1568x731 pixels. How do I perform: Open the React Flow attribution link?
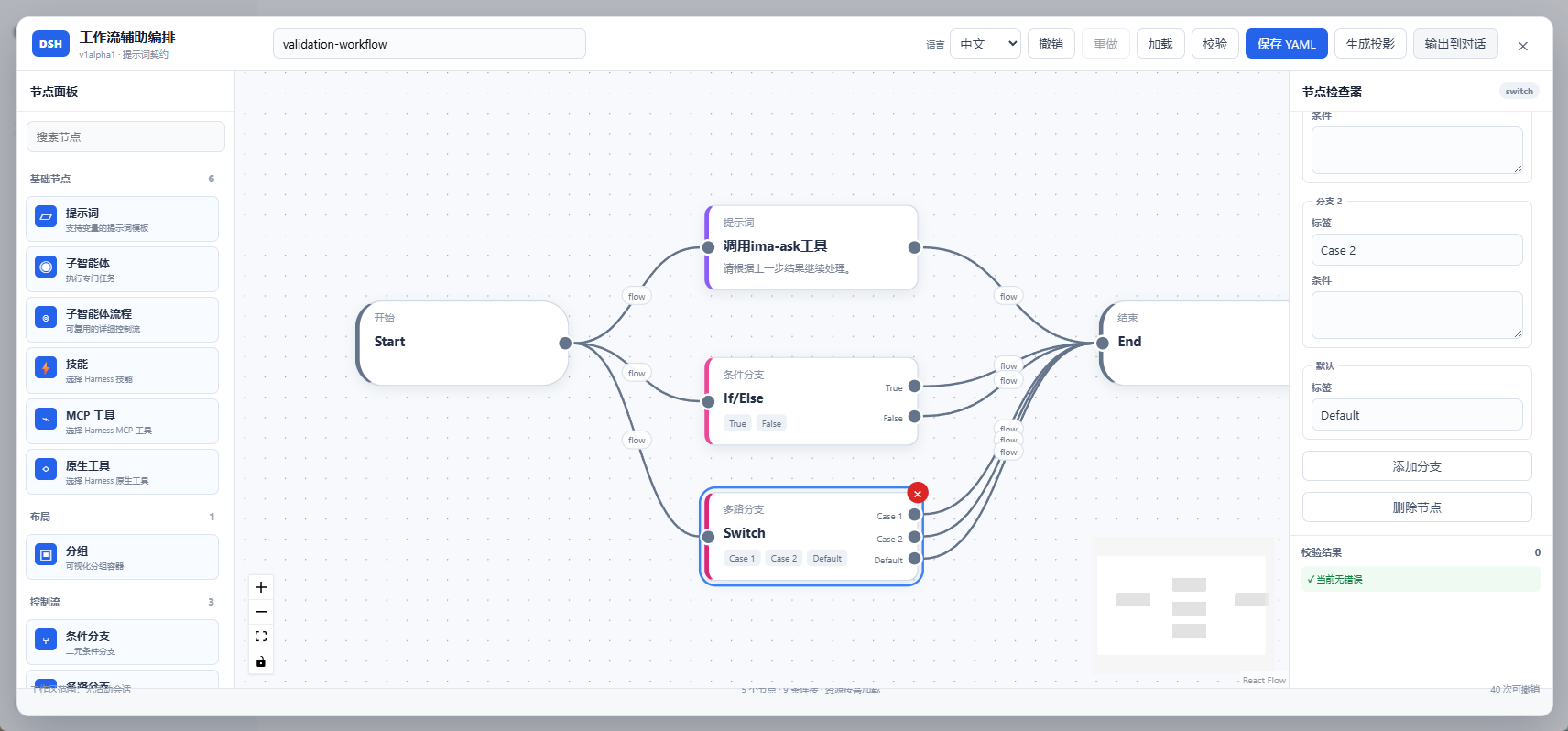(x=1264, y=681)
